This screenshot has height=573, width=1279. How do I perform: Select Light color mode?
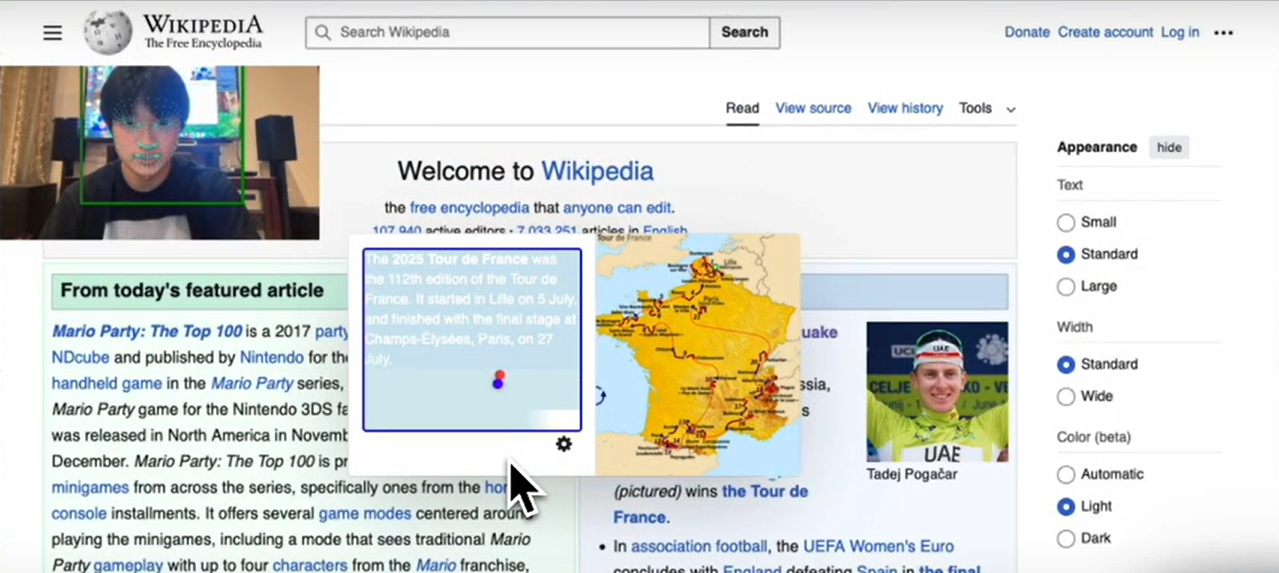1066,506
